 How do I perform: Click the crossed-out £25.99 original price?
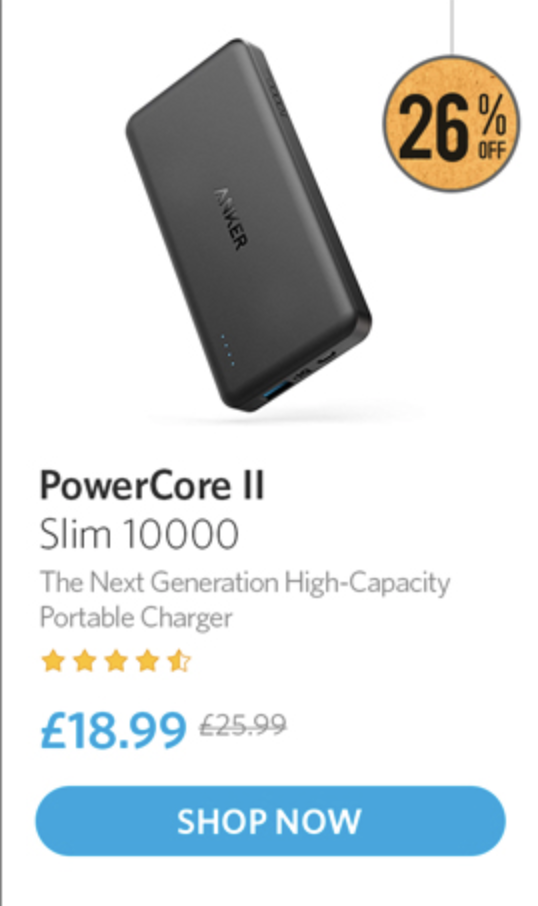(243, 725)
